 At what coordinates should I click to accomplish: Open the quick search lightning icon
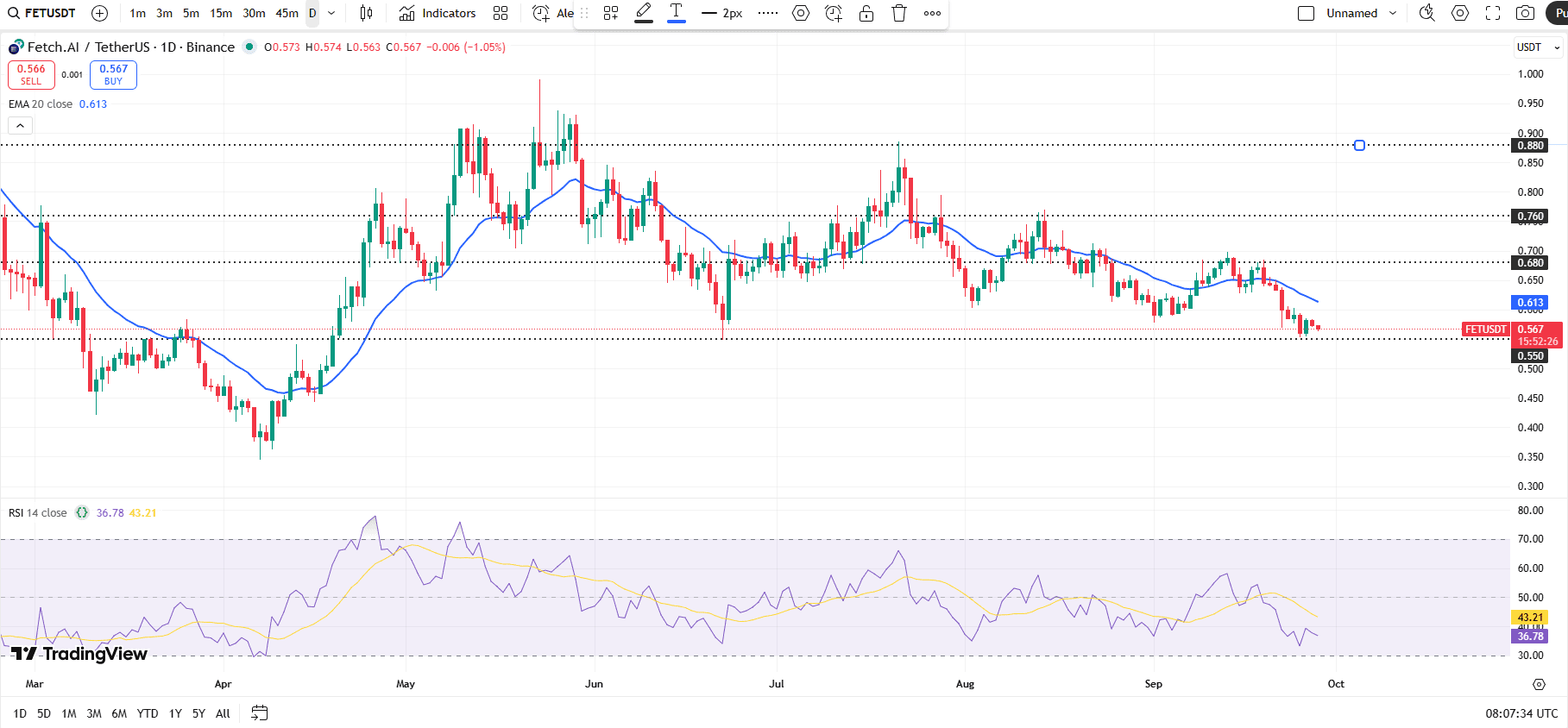[1427, 13]
